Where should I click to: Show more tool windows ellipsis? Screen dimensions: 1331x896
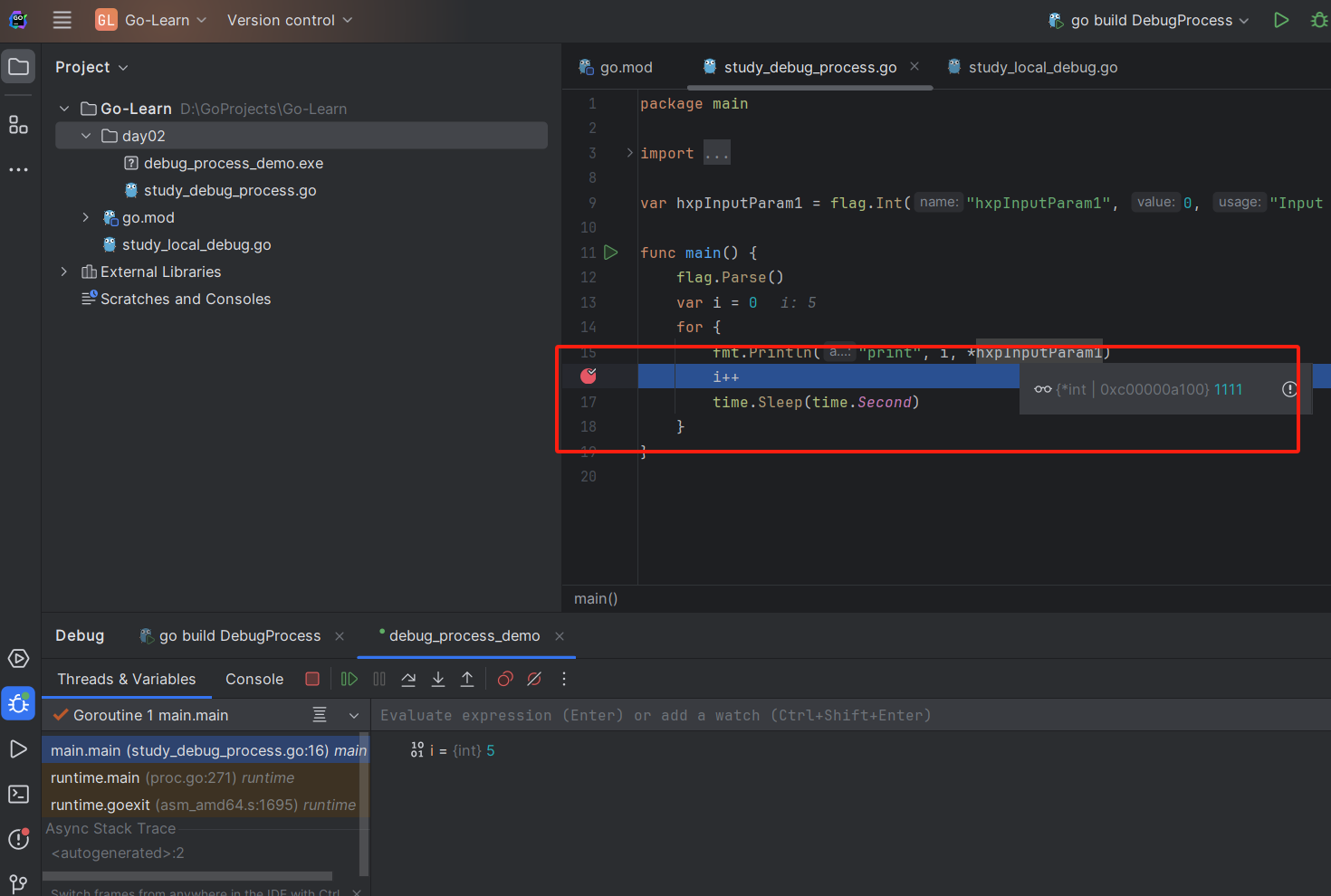point(18,169)
